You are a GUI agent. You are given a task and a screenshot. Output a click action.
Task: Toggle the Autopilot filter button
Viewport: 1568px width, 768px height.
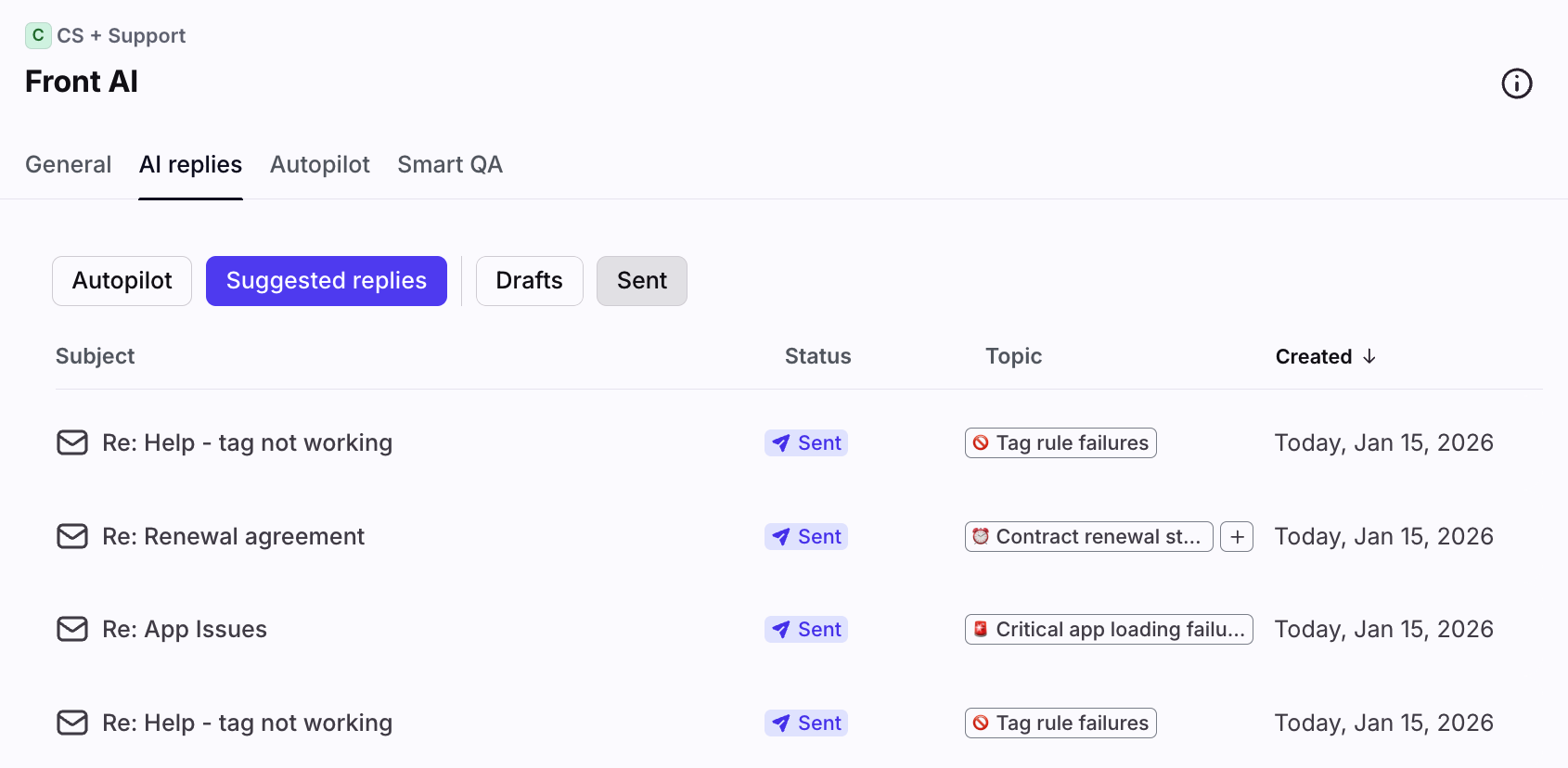(122, 281)
